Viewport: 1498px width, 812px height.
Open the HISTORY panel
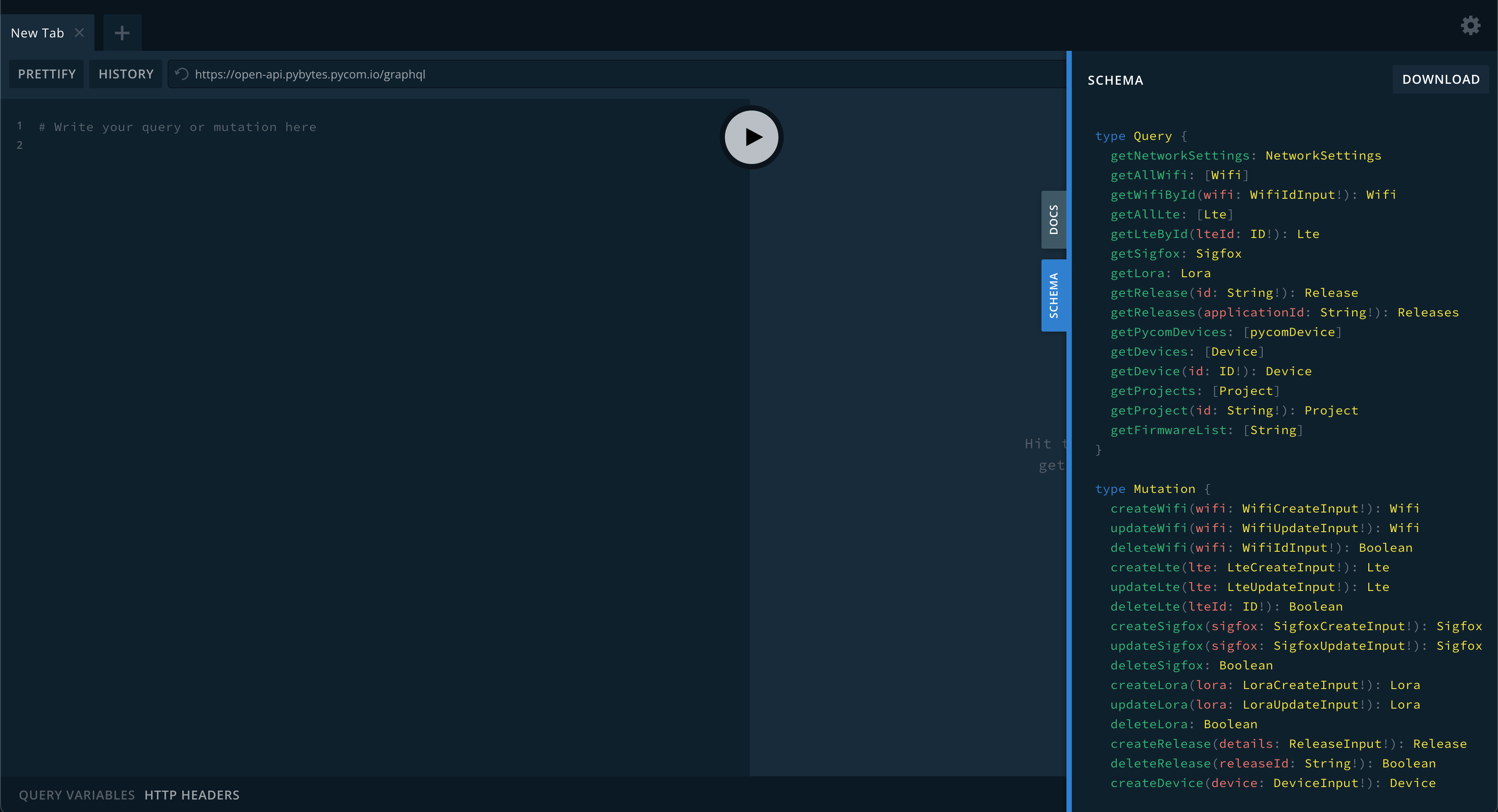[x=126, y=74]
